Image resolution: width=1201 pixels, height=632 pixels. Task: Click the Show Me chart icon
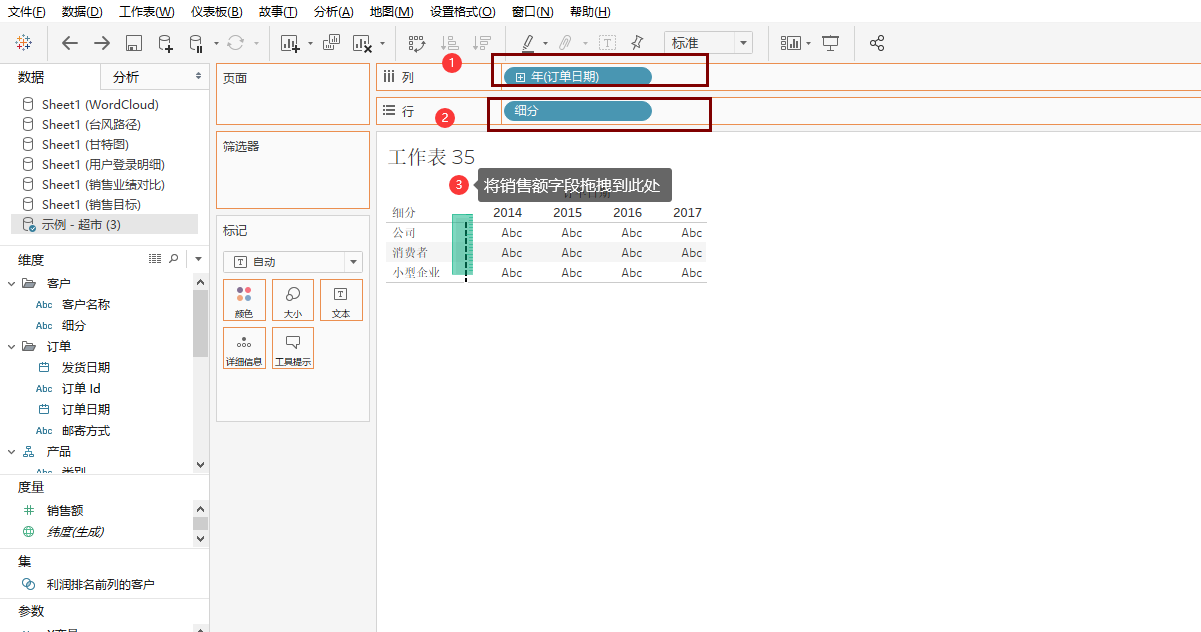(x=791, y=43)
